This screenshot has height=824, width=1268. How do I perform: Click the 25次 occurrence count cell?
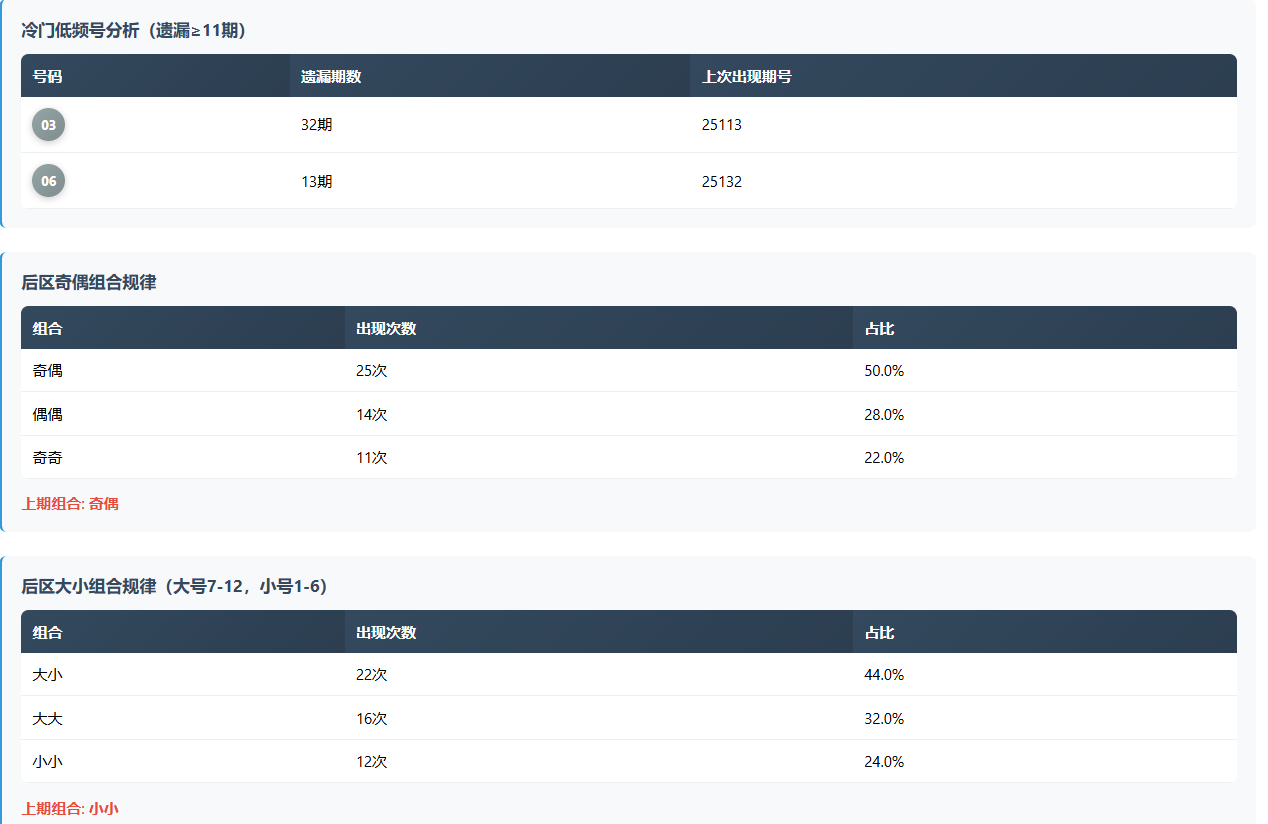371,370
